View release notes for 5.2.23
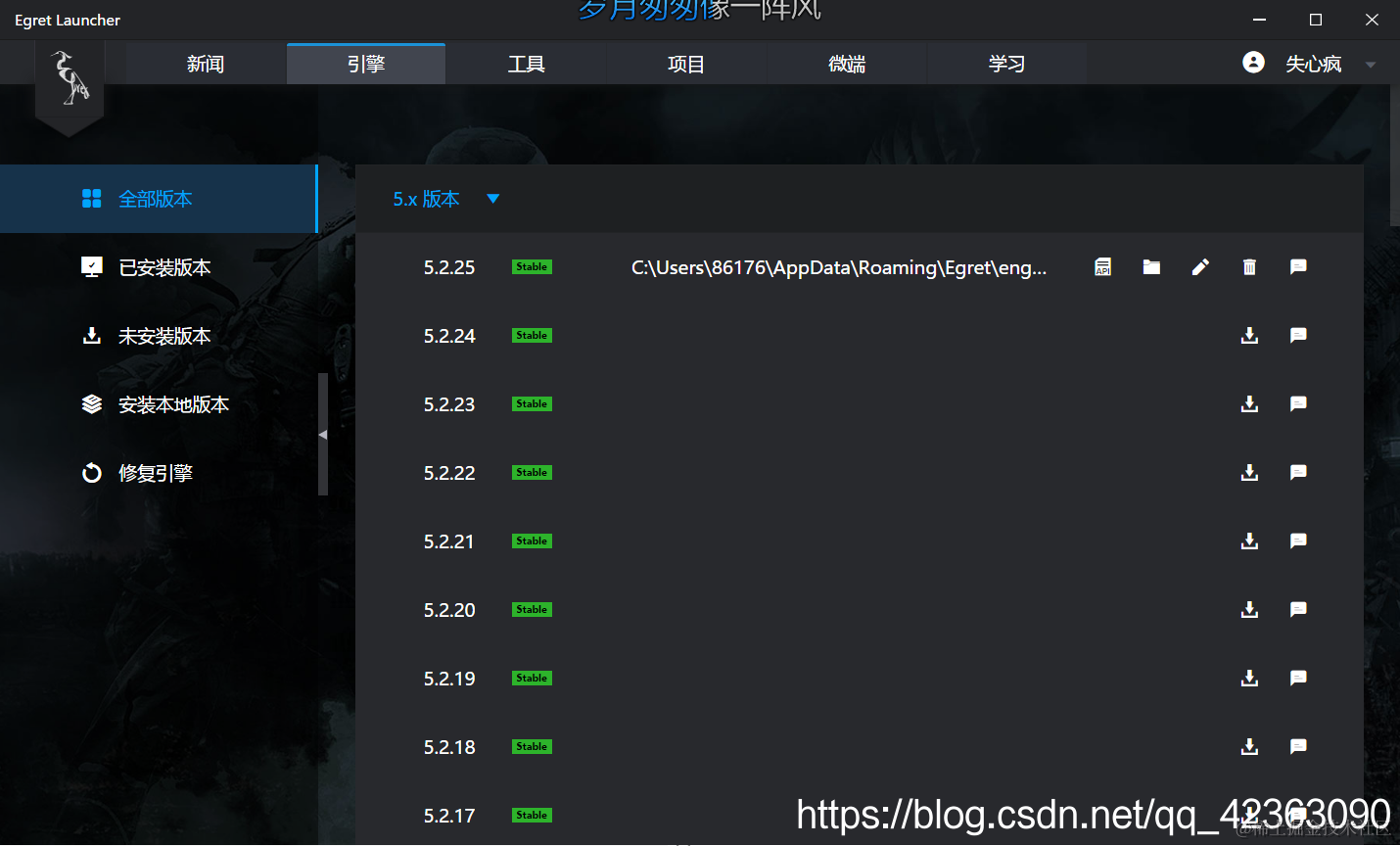The width and height of the screenshot is (1400, 846). 1298,403
